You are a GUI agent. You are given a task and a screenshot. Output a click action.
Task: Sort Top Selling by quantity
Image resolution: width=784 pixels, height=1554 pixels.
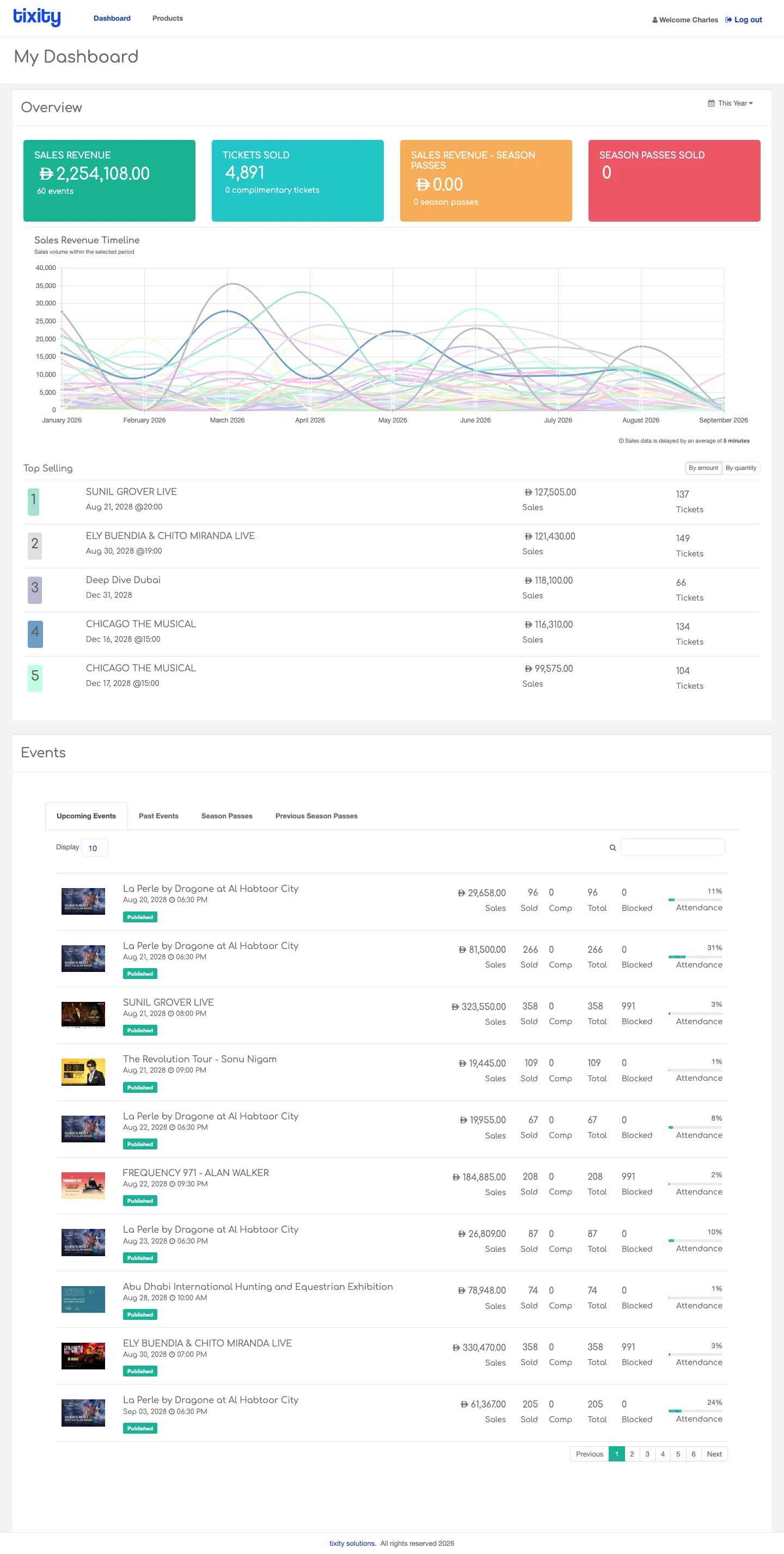click(740, 468)
